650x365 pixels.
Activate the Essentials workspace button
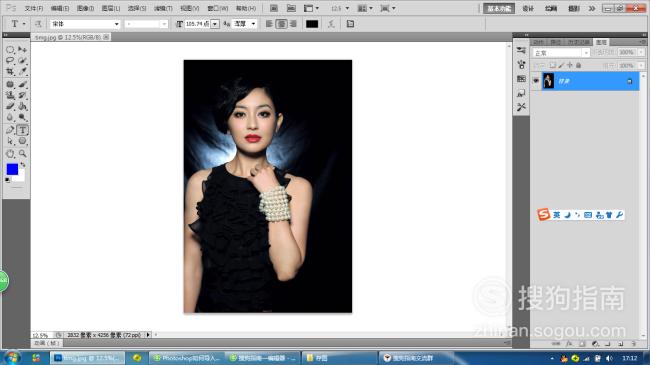[499, 8]
